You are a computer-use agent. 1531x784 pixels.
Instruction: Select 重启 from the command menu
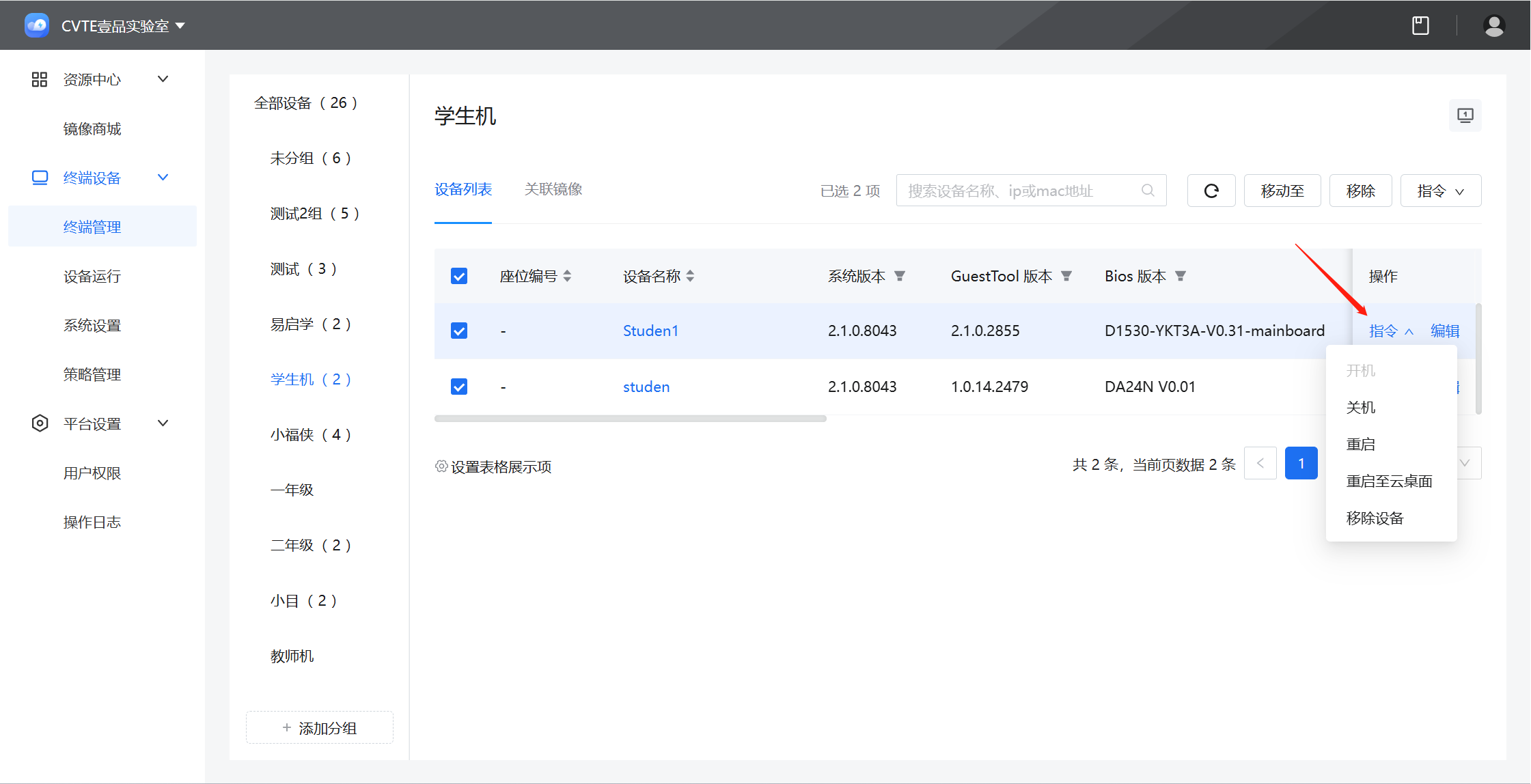[x=1392, y=445]
